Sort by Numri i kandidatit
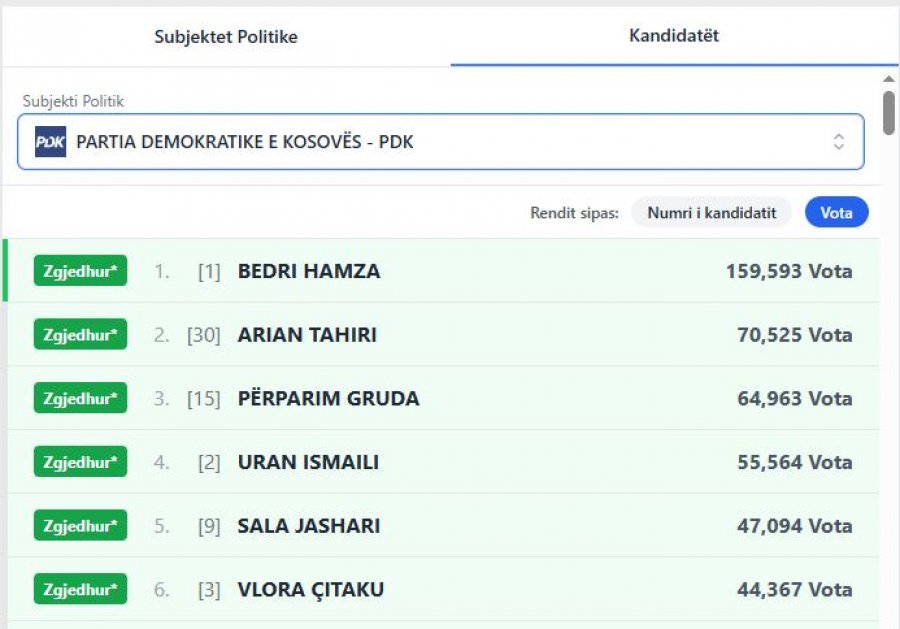 coord(711,212)
